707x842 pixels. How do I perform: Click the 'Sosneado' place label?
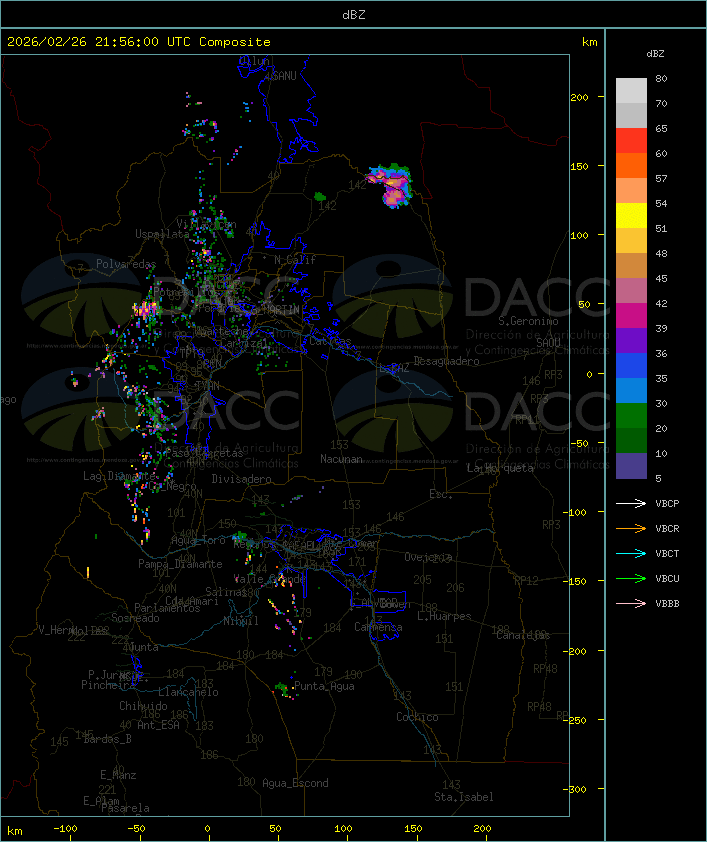pos(135,618)
